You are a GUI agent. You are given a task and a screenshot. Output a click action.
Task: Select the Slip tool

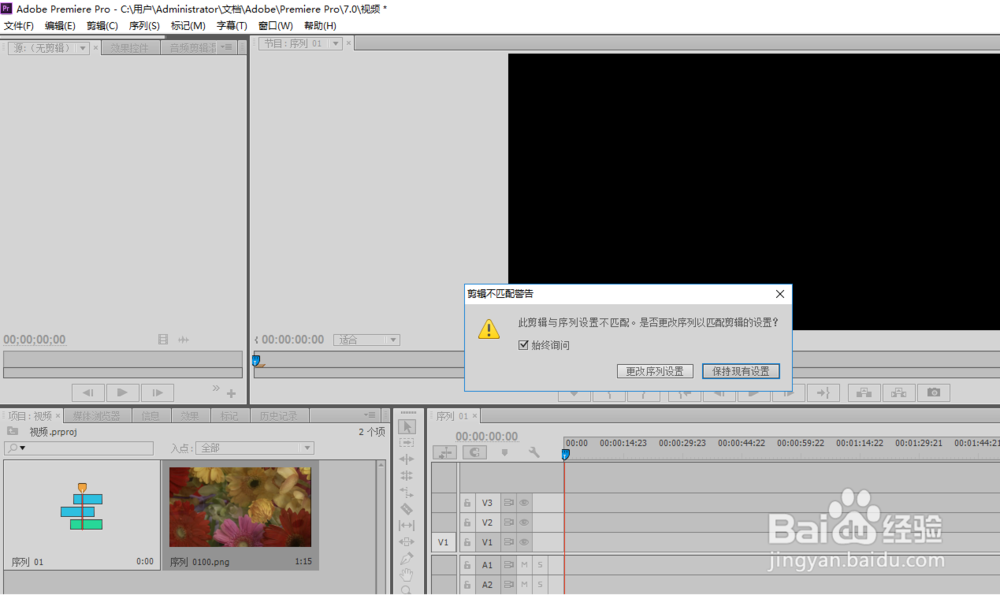407,525
